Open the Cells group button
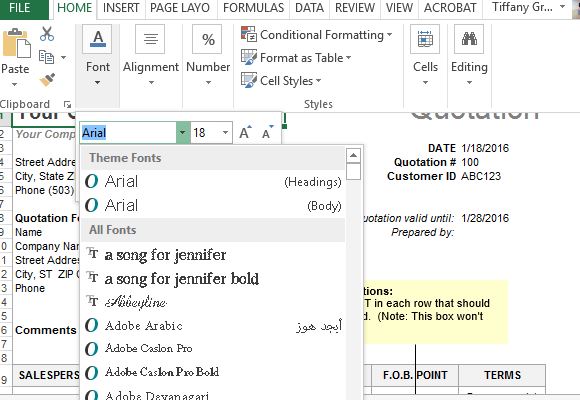Viewport: 580px width, 400px height. (425, 56)
